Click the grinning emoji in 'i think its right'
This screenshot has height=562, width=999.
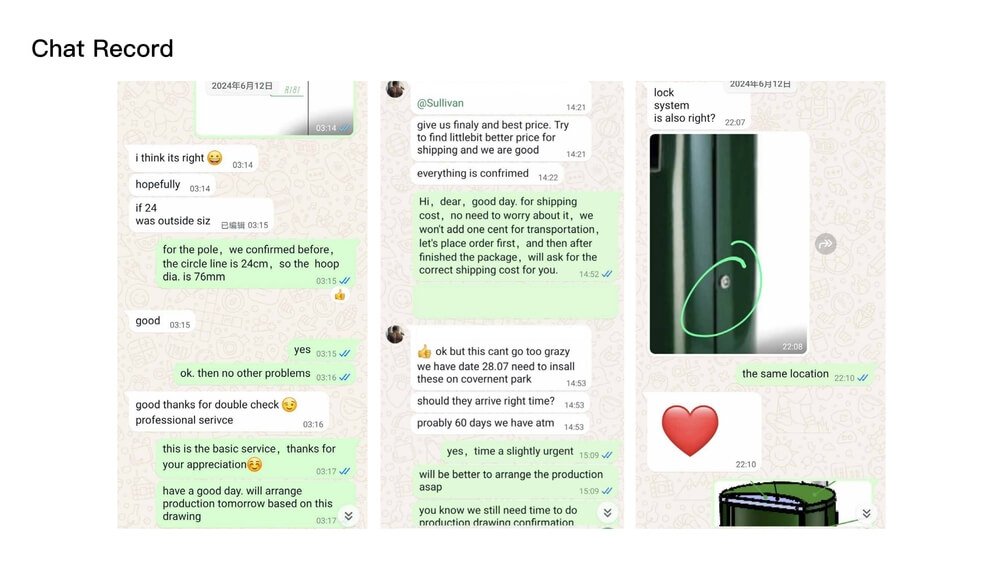[x=215, y=157]
